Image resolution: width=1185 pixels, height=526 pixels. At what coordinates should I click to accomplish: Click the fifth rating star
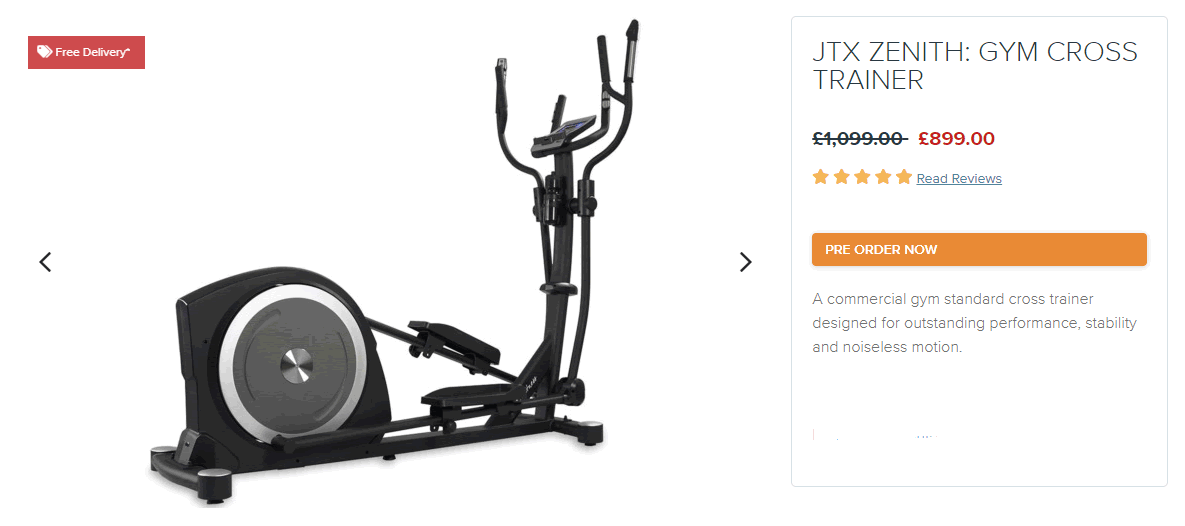[x=904, y=178]
